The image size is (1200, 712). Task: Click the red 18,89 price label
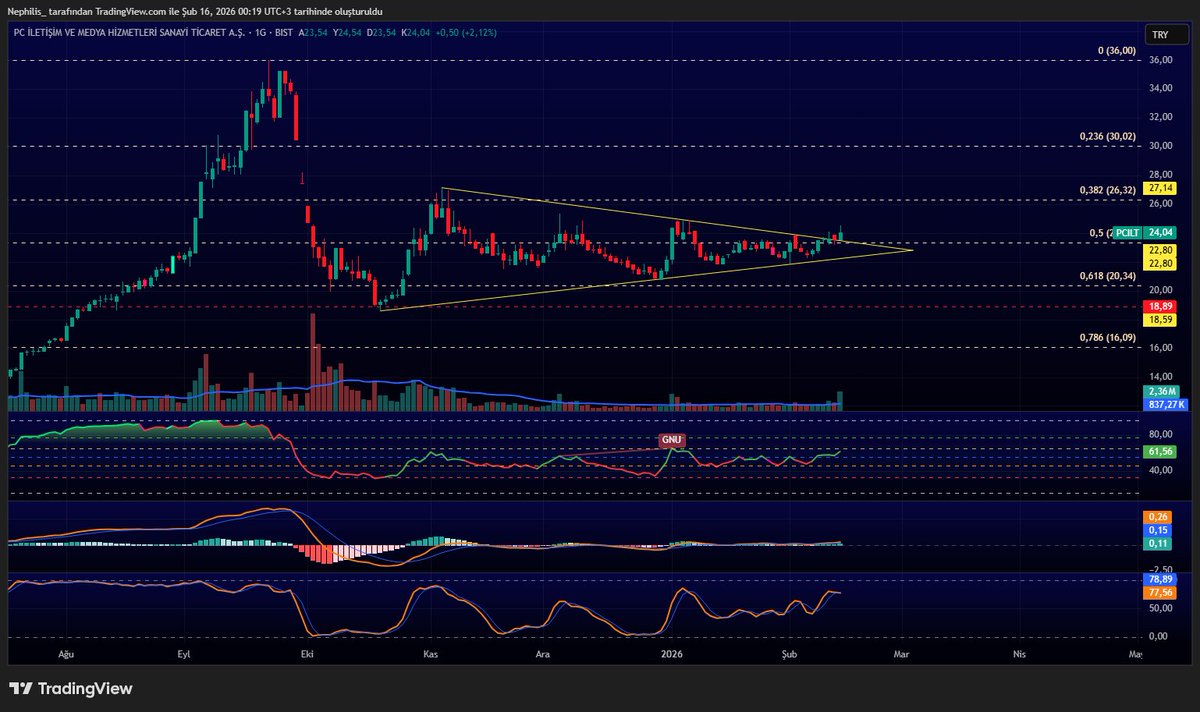[1161, 307]
